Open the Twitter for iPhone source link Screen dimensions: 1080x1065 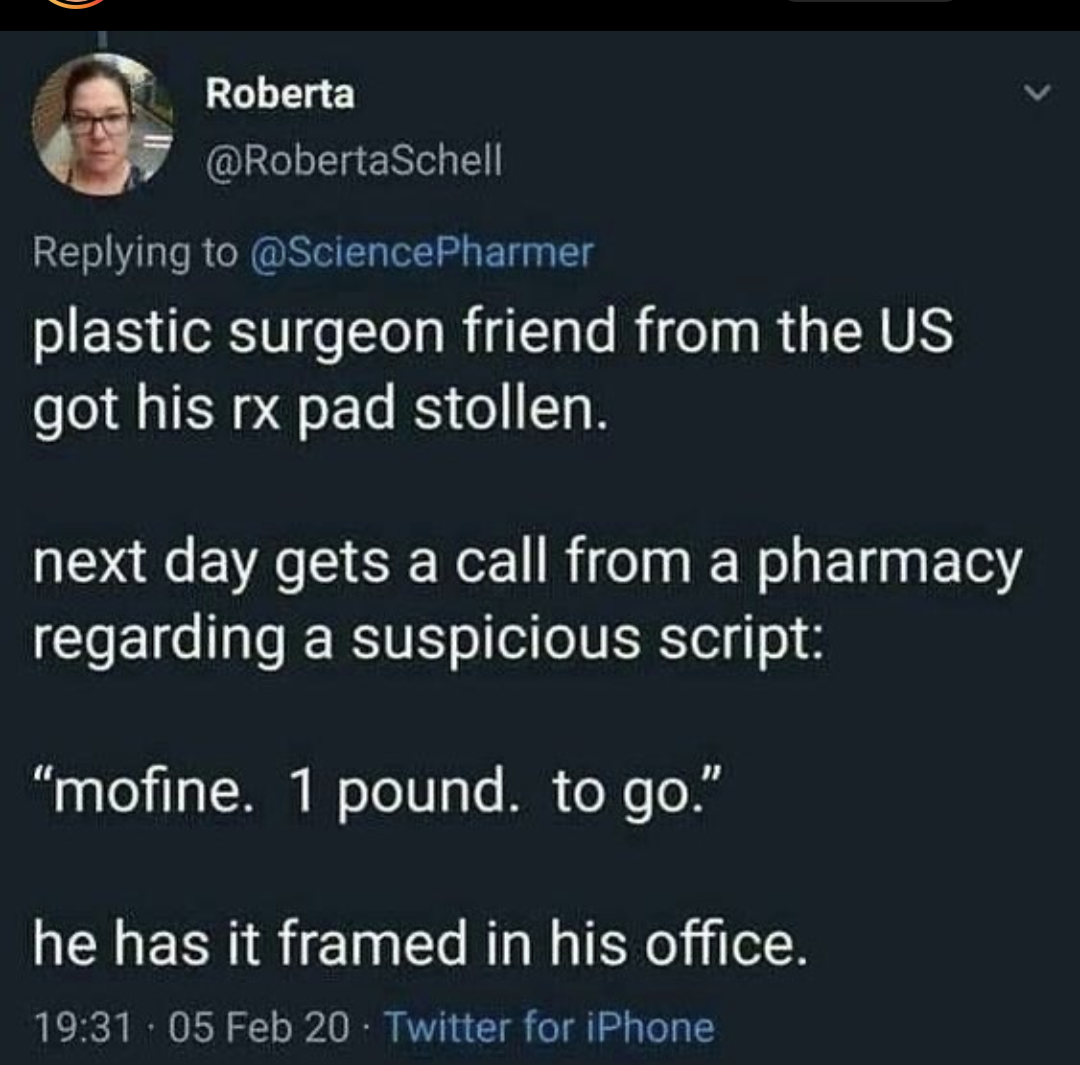point(549,1027)
